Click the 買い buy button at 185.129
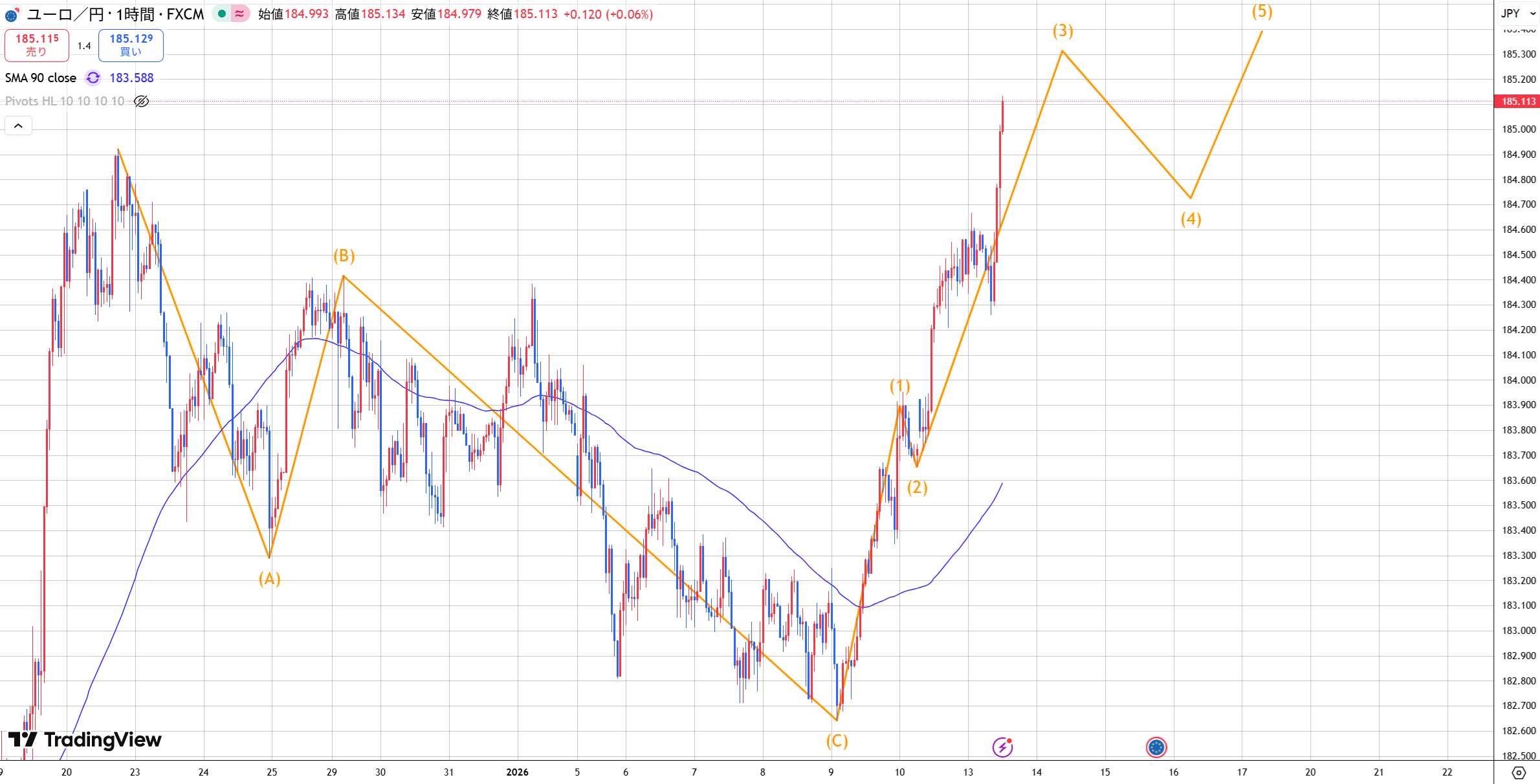Screen dimensions: 1540x784 pos(131,45)
